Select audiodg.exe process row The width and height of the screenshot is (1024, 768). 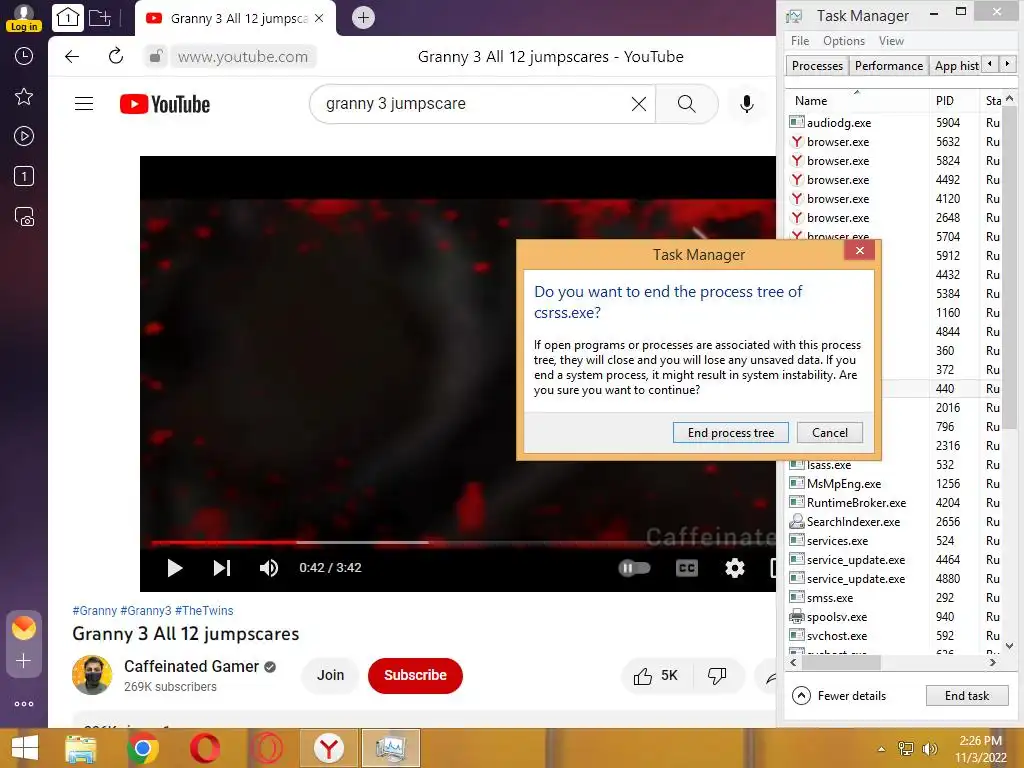point(893,123)
